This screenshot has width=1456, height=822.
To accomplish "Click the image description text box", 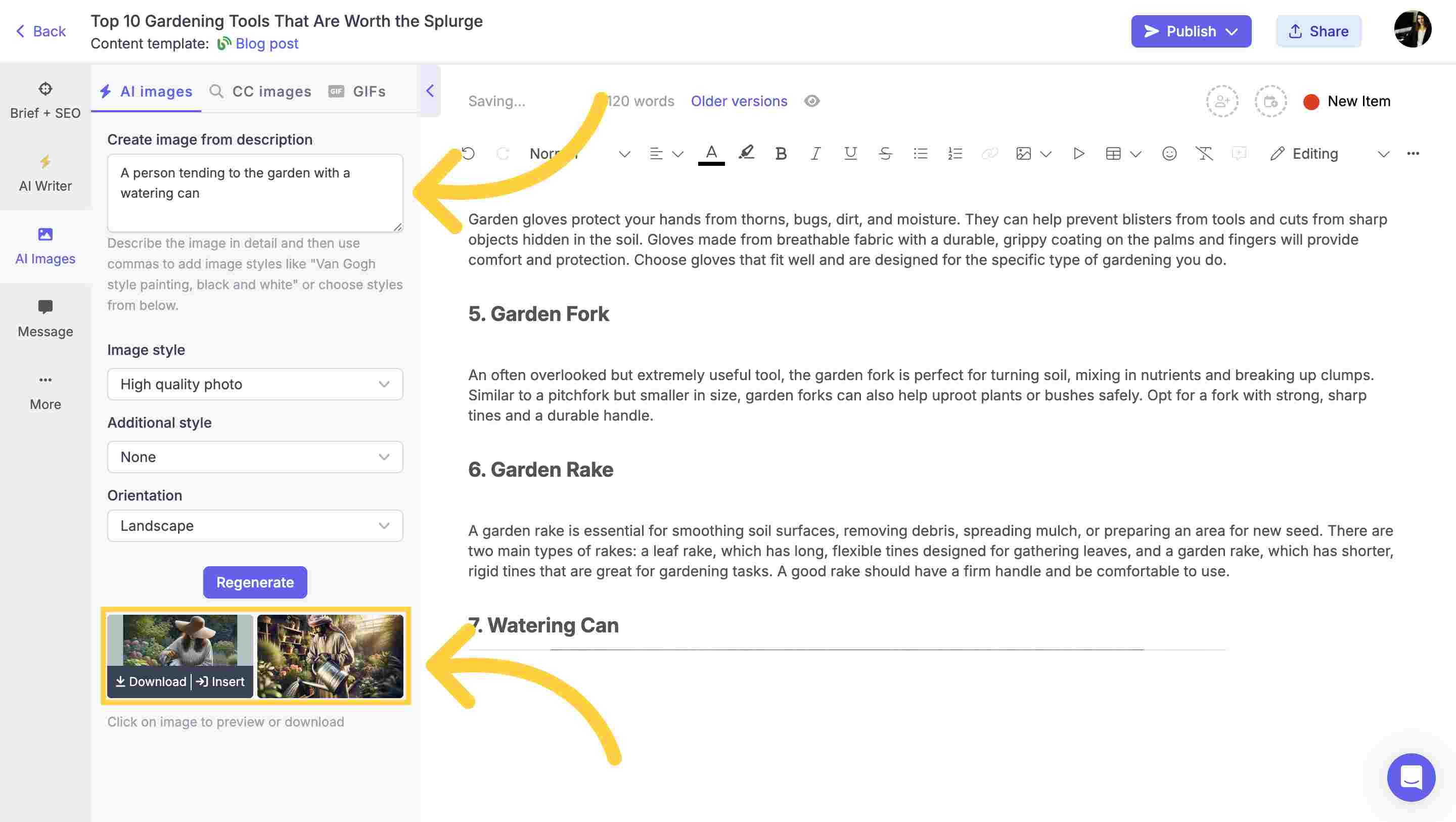I will 255,193.
